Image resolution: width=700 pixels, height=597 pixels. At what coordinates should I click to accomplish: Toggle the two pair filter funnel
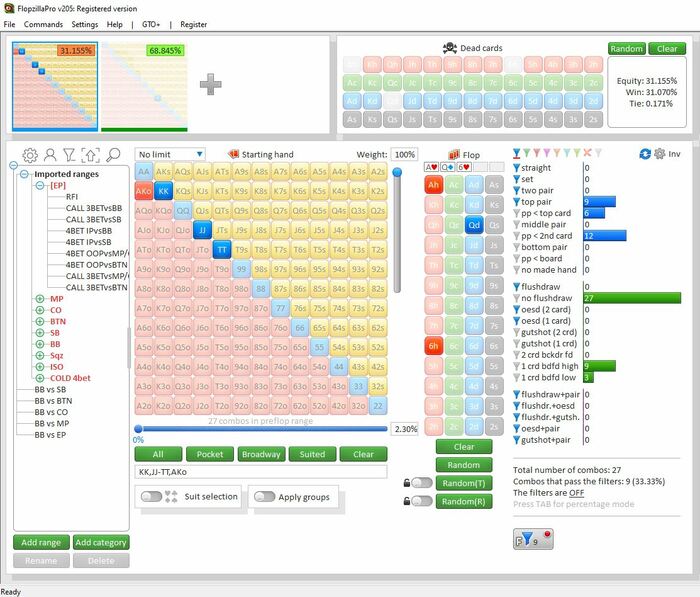517,191
